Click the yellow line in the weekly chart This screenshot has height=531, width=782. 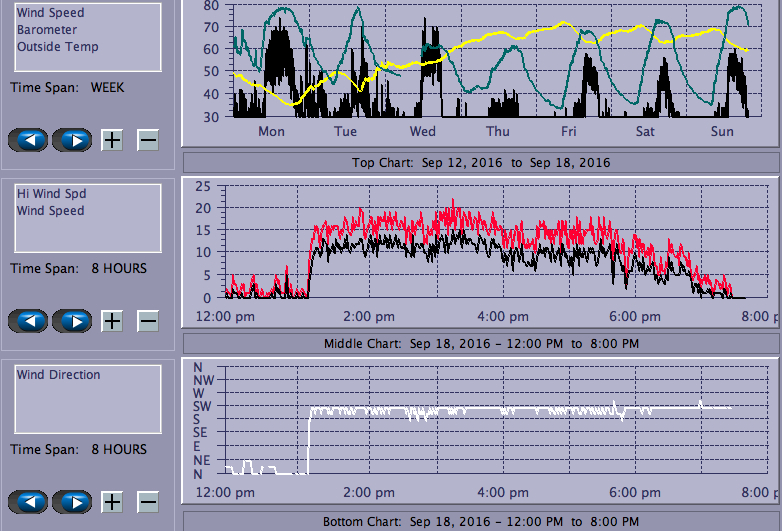tap(500, 38)
